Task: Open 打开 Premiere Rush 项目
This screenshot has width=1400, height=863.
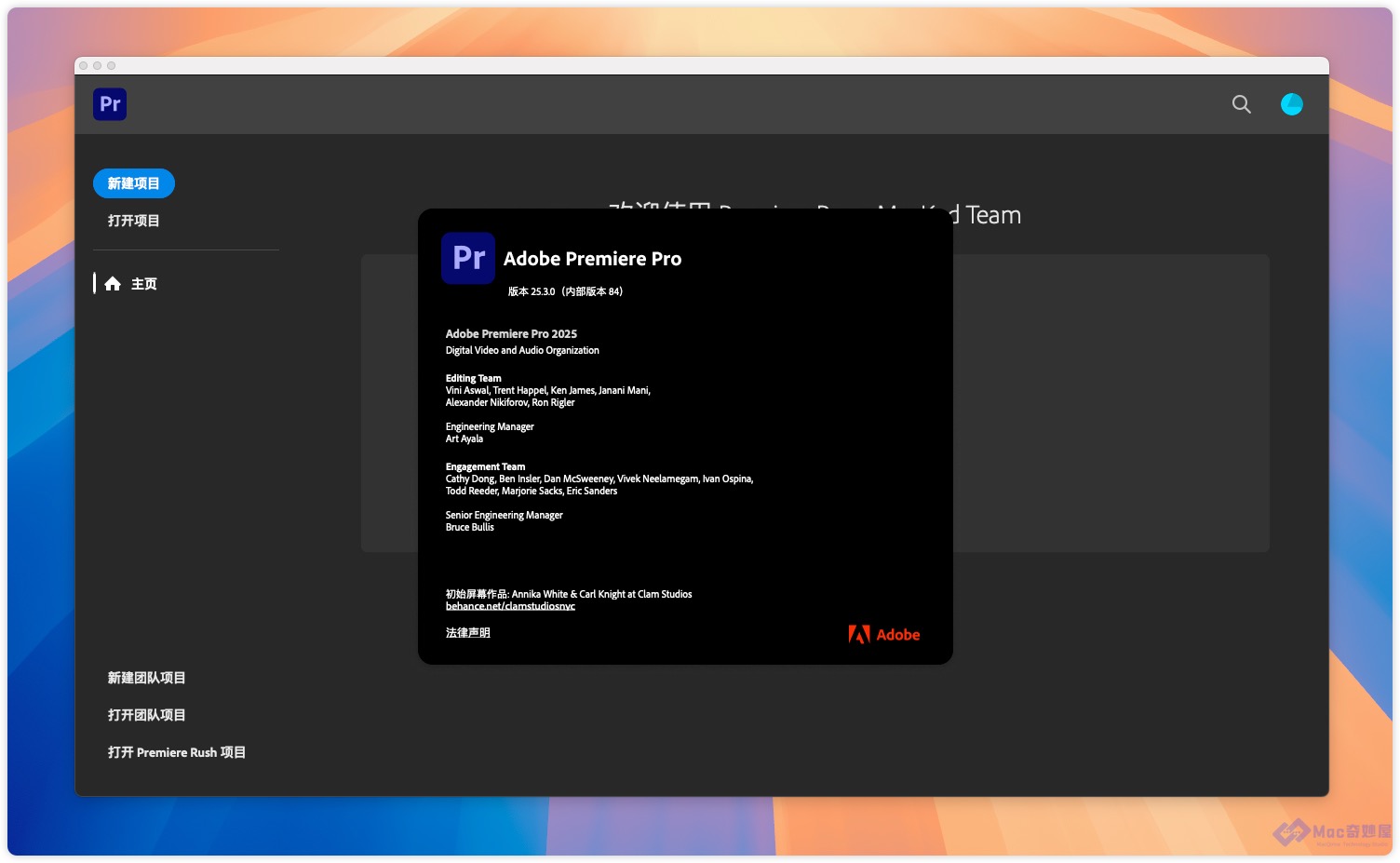Action: (x=177, y=752)
